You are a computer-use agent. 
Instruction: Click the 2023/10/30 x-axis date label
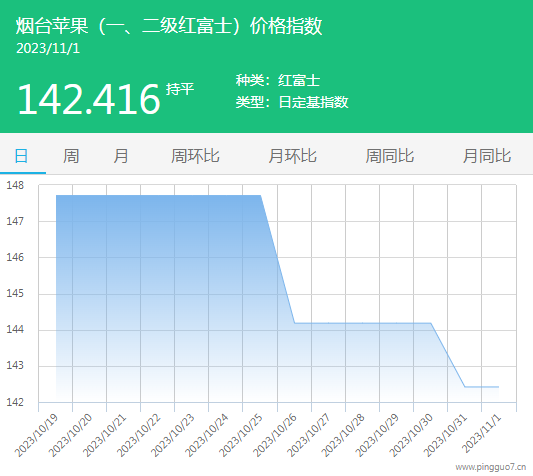point(411,435)
